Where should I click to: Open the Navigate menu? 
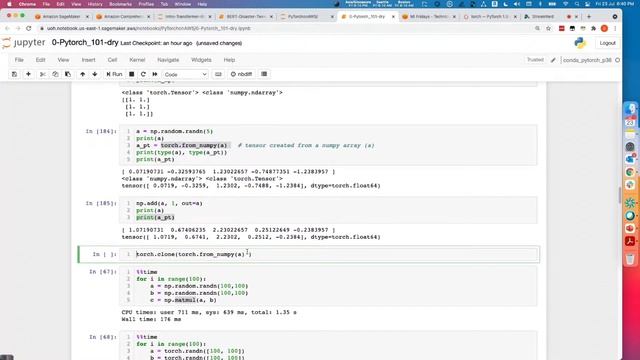168,60
